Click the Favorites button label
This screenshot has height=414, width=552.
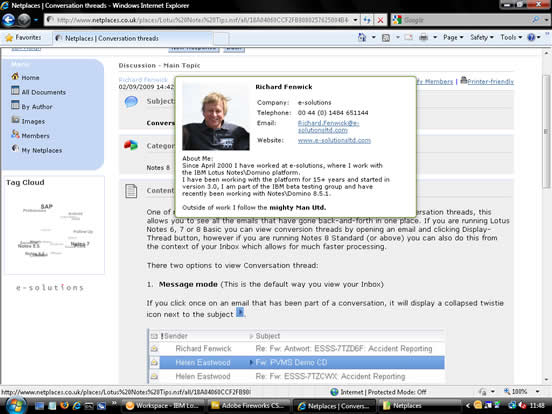(x=28, y=37)
